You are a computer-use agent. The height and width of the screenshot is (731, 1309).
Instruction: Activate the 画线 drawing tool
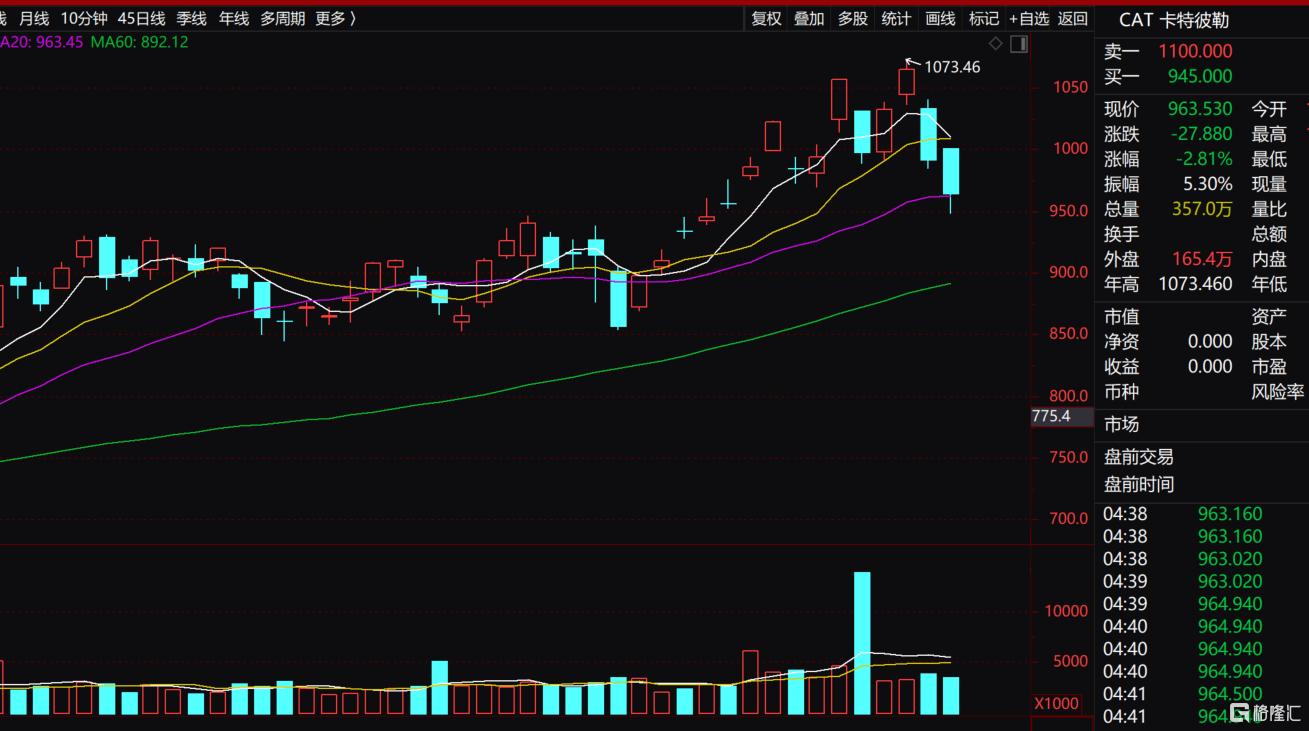coord(940,18)
